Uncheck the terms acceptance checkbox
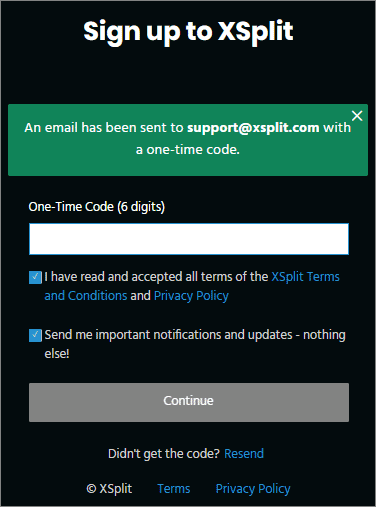The image size is (376, 507). click(x=35, y=277)
